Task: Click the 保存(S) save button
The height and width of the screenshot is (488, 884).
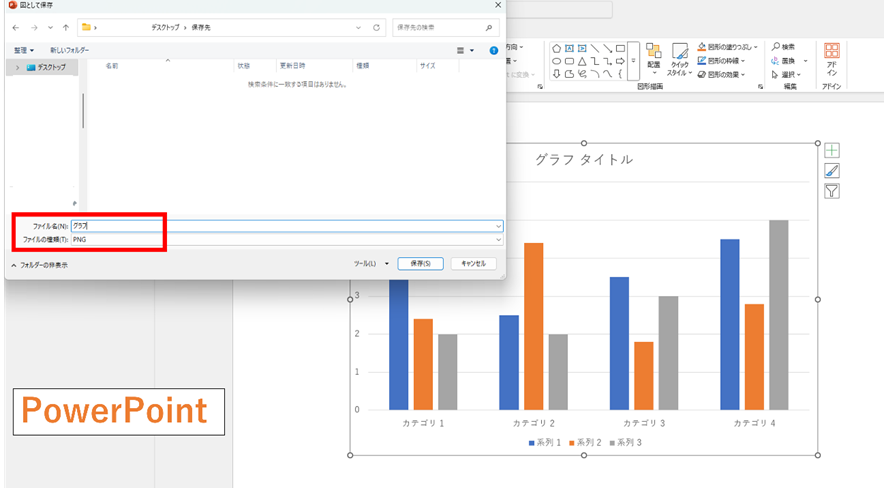Action: [420, 264]
